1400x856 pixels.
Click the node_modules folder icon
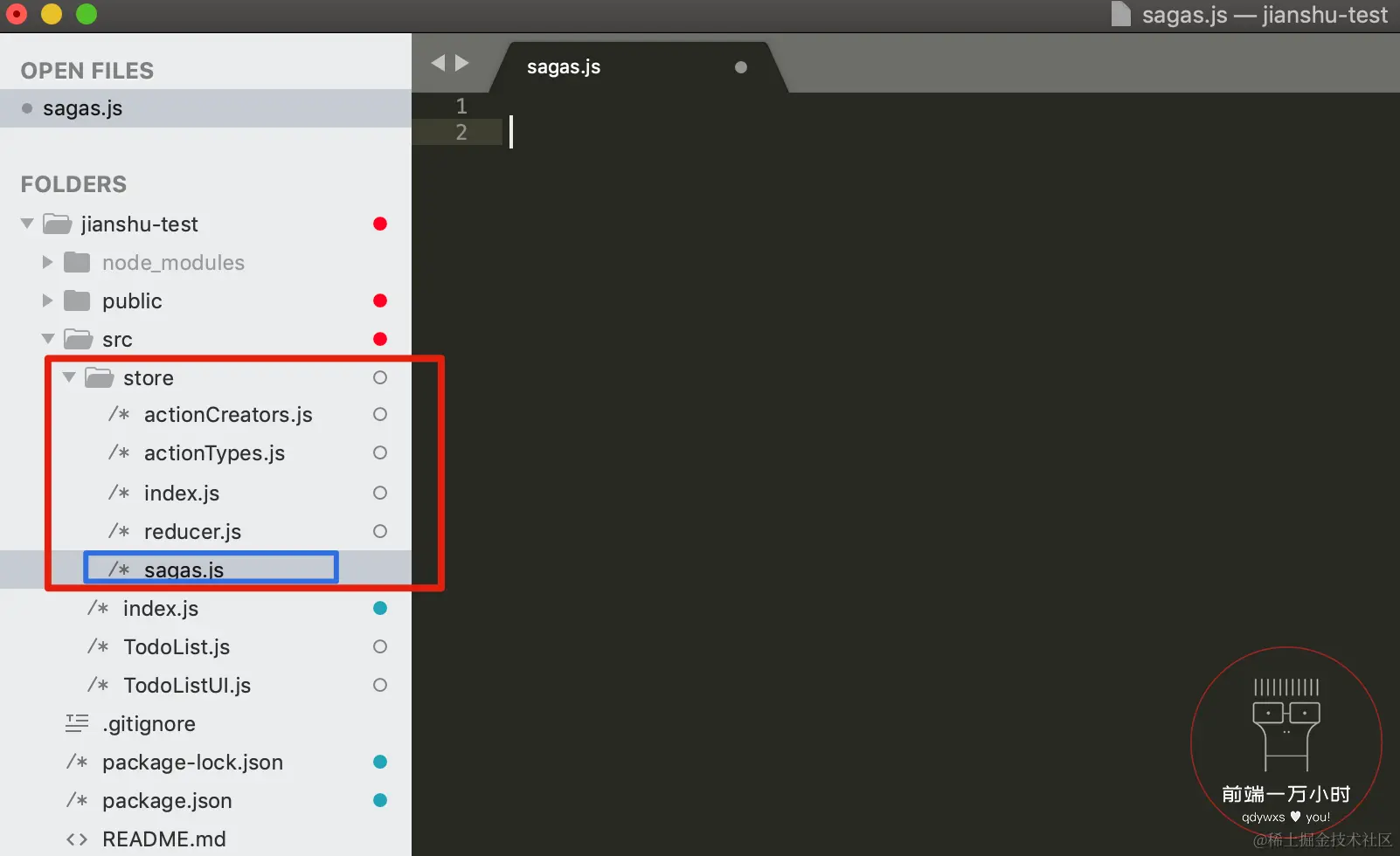(77, 262)
